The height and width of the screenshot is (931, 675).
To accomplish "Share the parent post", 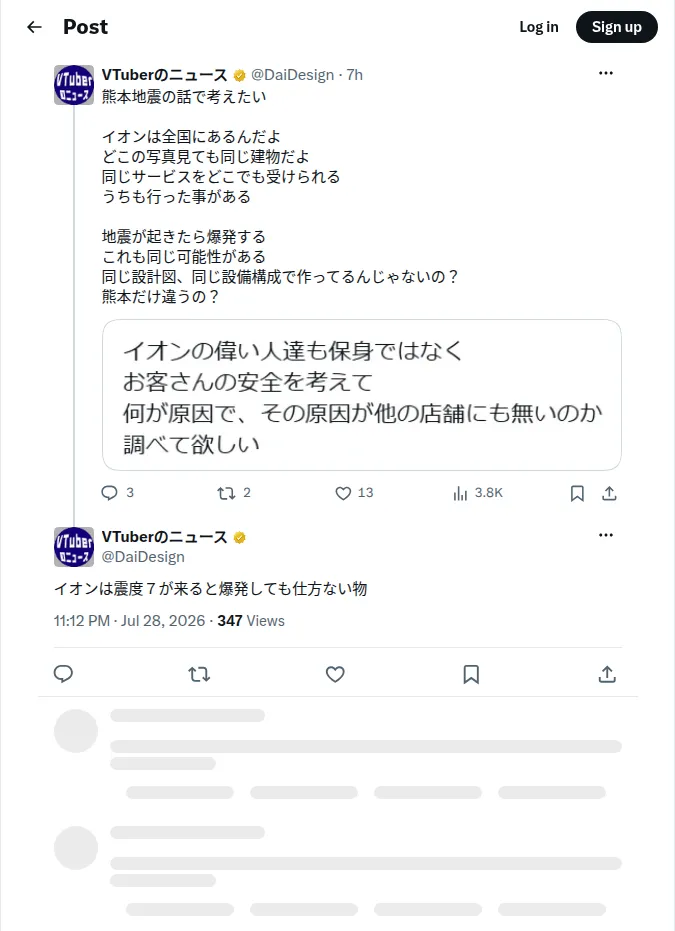I will (x=609, y=493).
